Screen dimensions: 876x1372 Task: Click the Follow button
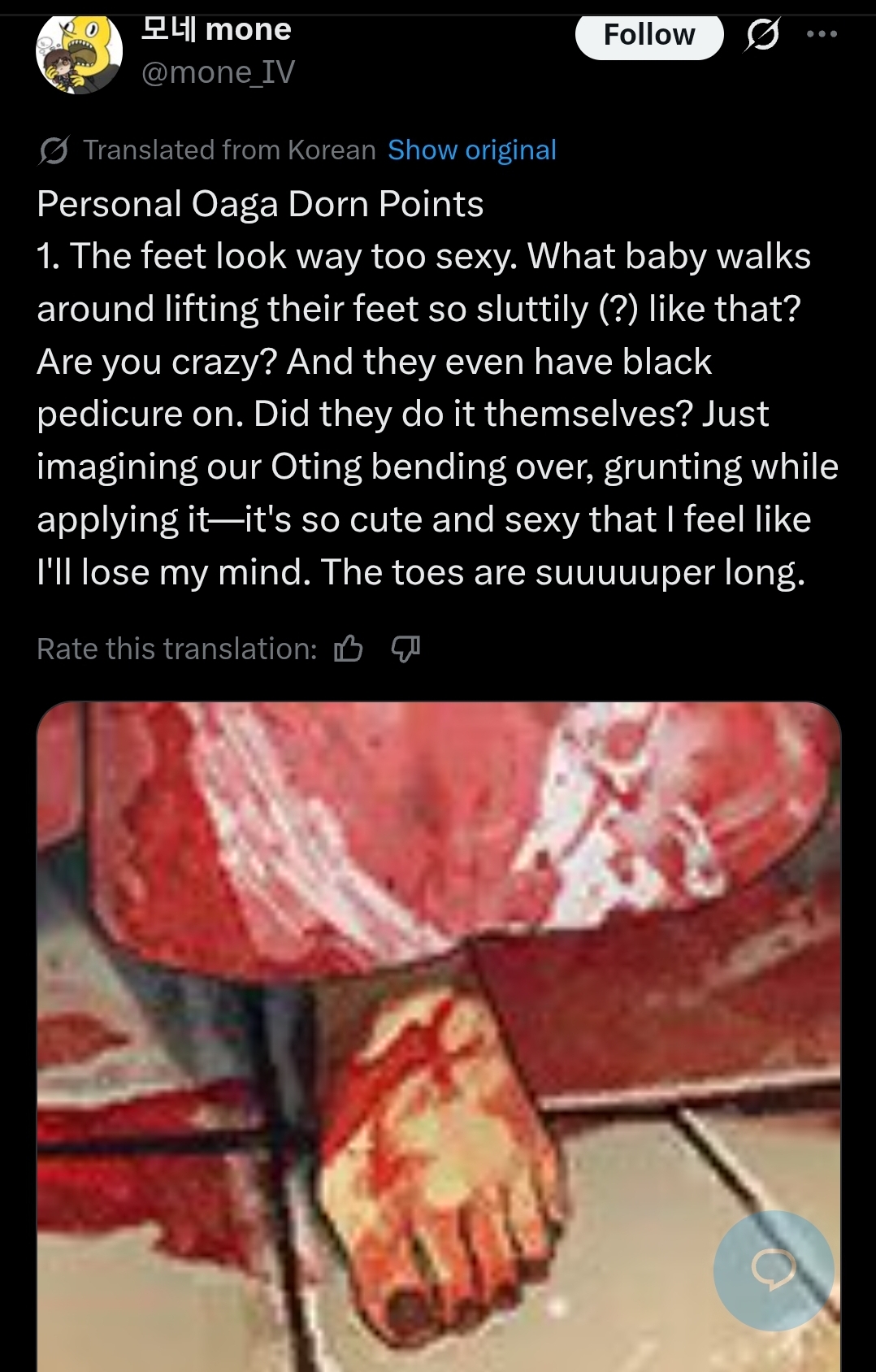[649, 36]
